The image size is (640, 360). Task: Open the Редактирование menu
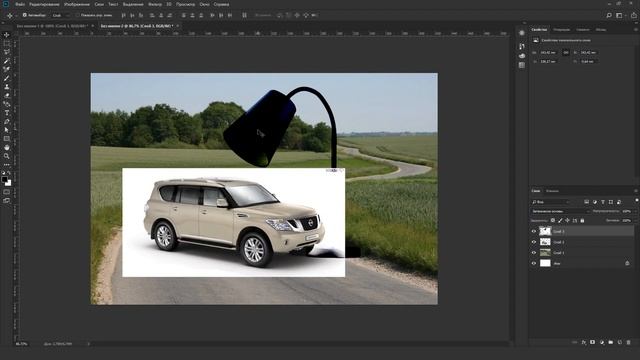pos(44,4)
